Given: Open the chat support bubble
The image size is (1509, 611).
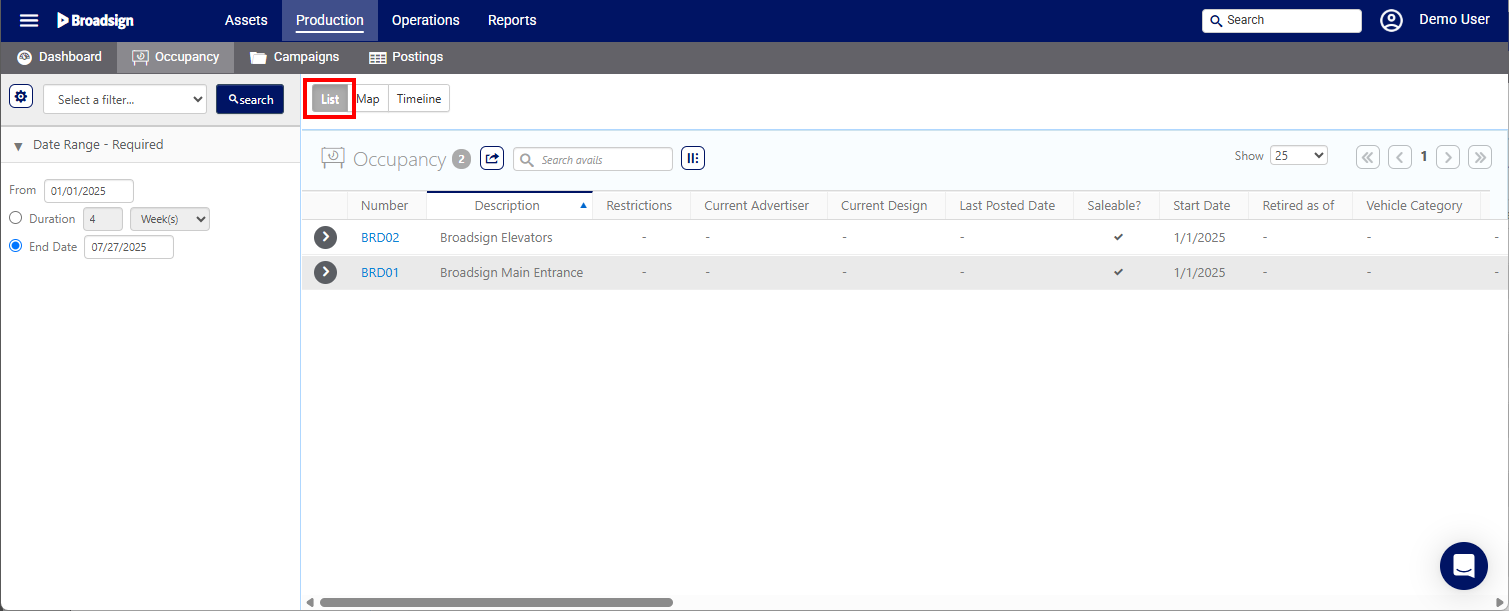Looking at the screenshot, I should click(x=1464, y=566).
